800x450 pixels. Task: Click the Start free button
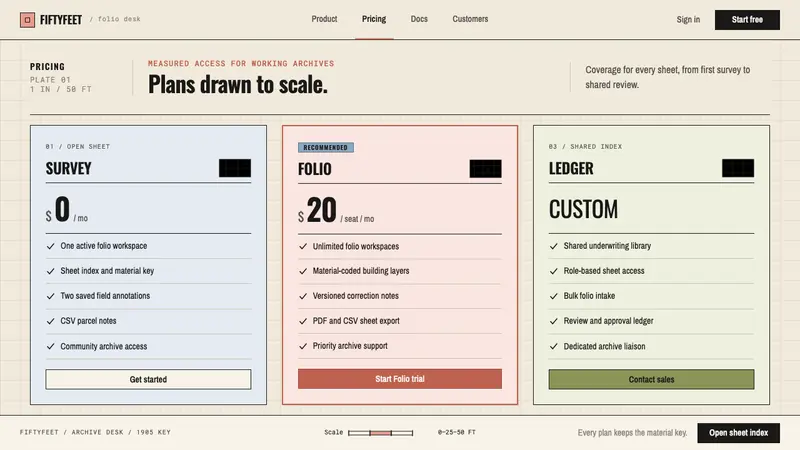coord(747,20)
